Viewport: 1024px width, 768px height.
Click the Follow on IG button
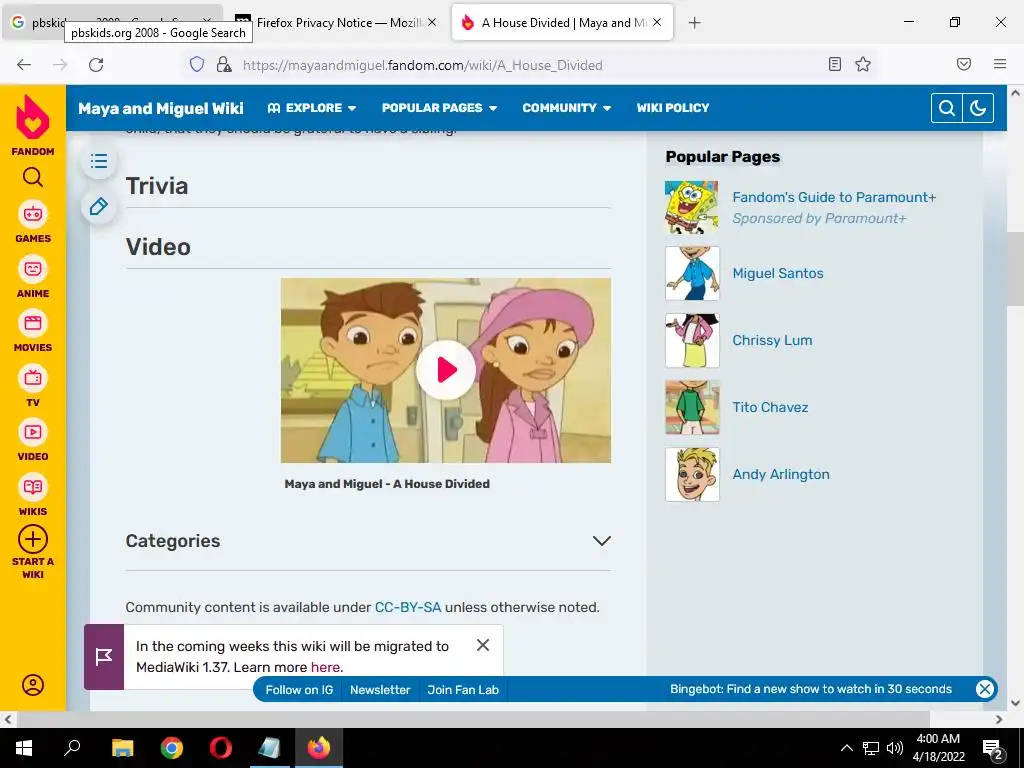pos(299,690)
